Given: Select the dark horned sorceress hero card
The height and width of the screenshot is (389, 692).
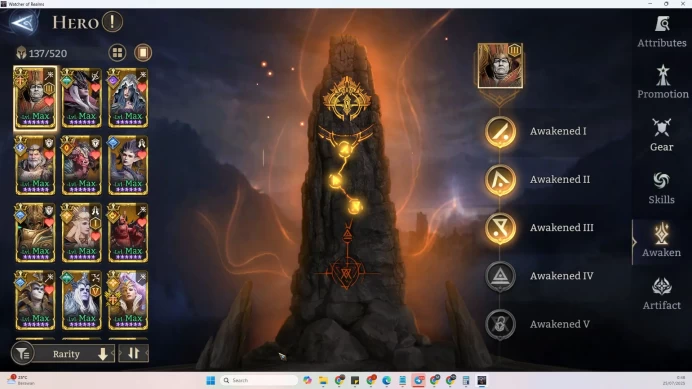Looking at the screenshot, I should tap(82, 98).
